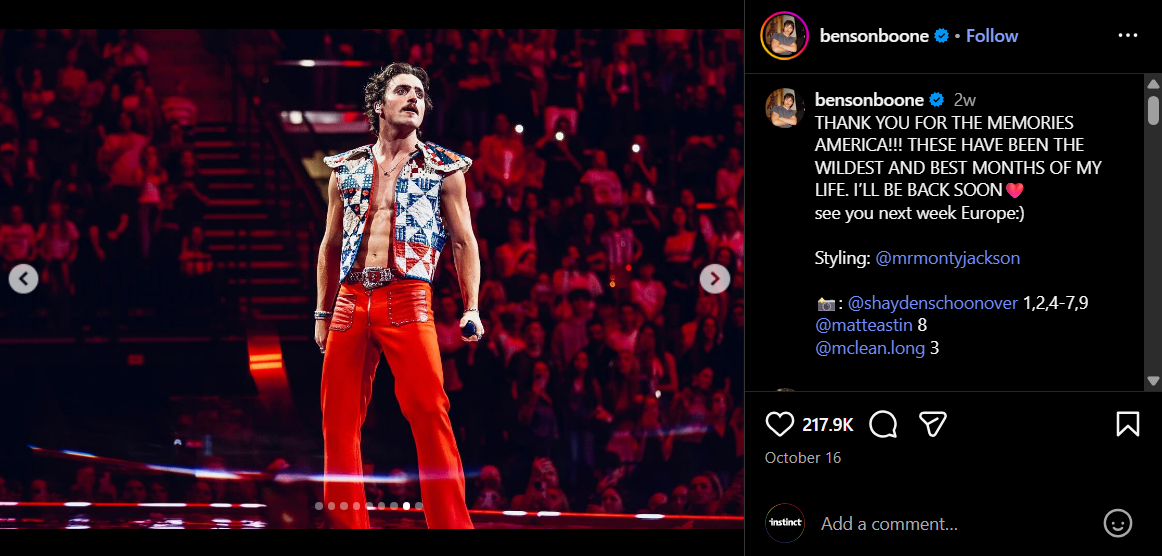The width and height of the screenshot is (1162, 556).
Task: Go to the previous photo in the carousel
Action: click(x=24, y=279)
